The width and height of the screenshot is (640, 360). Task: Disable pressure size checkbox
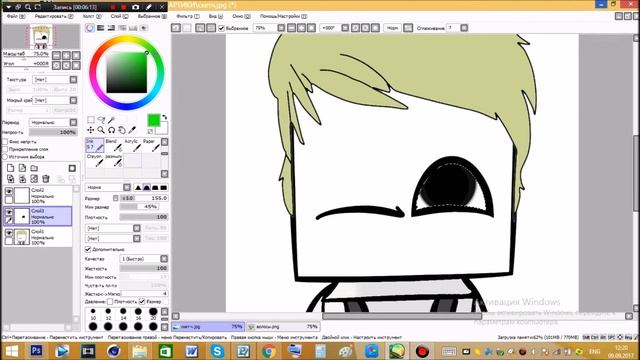pos(142,302)
